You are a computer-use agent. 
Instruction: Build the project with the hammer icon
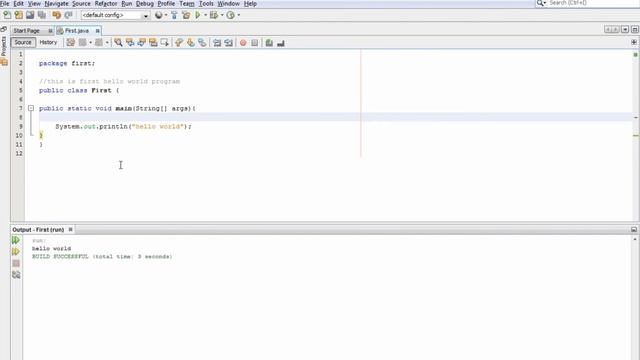[174, 15]
